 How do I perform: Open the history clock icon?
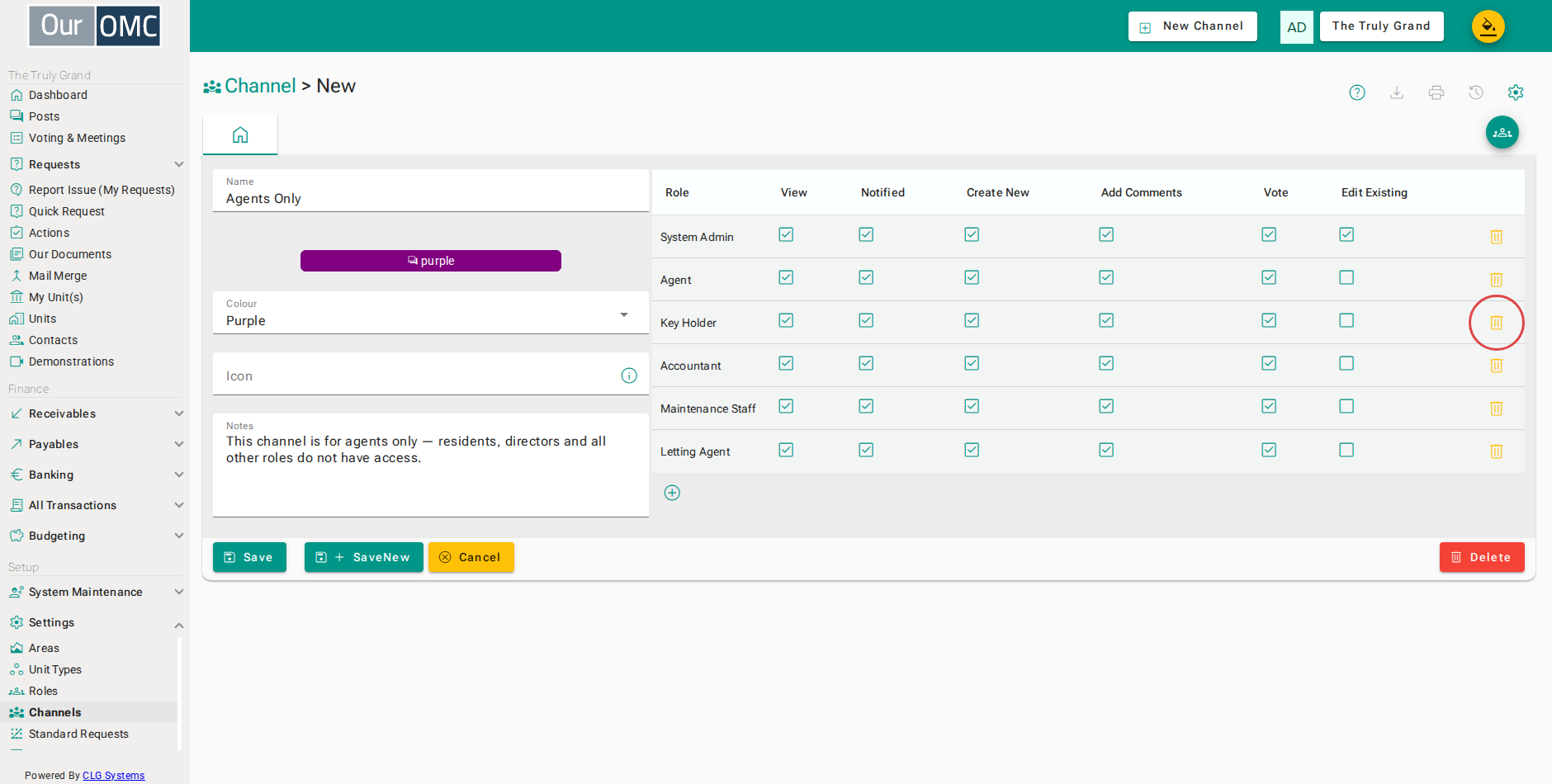1476,92
